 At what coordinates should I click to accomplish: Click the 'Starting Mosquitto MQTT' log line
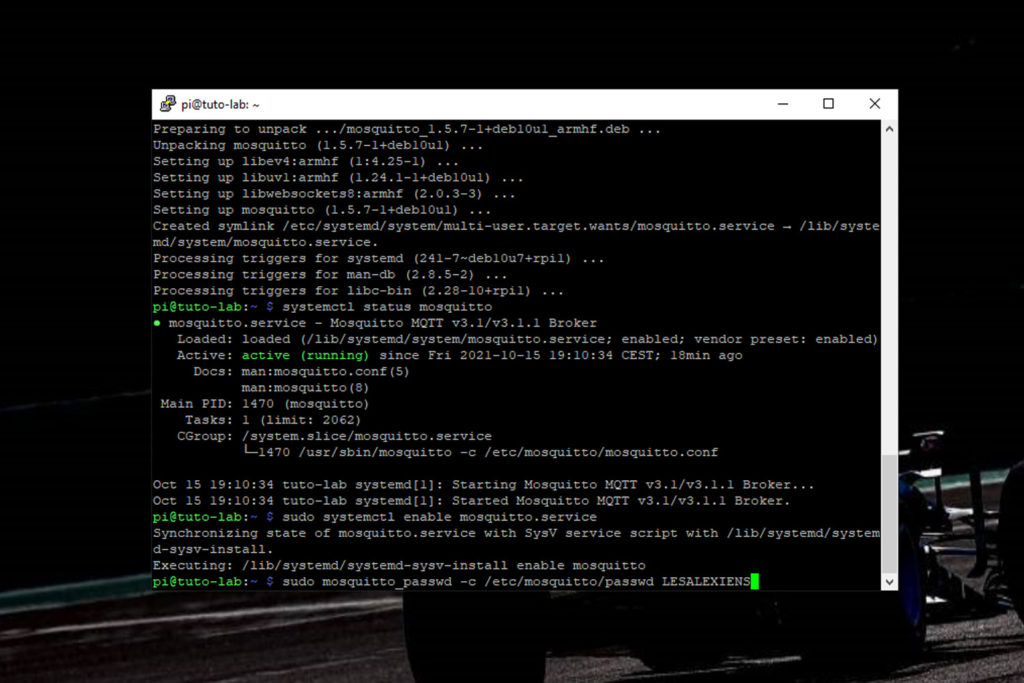[x=483, y=484]
